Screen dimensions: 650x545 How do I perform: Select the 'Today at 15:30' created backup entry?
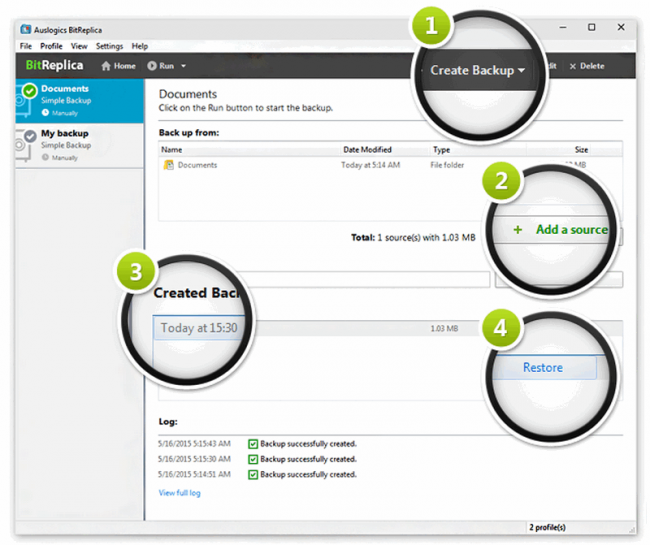(x=199, y=328)
